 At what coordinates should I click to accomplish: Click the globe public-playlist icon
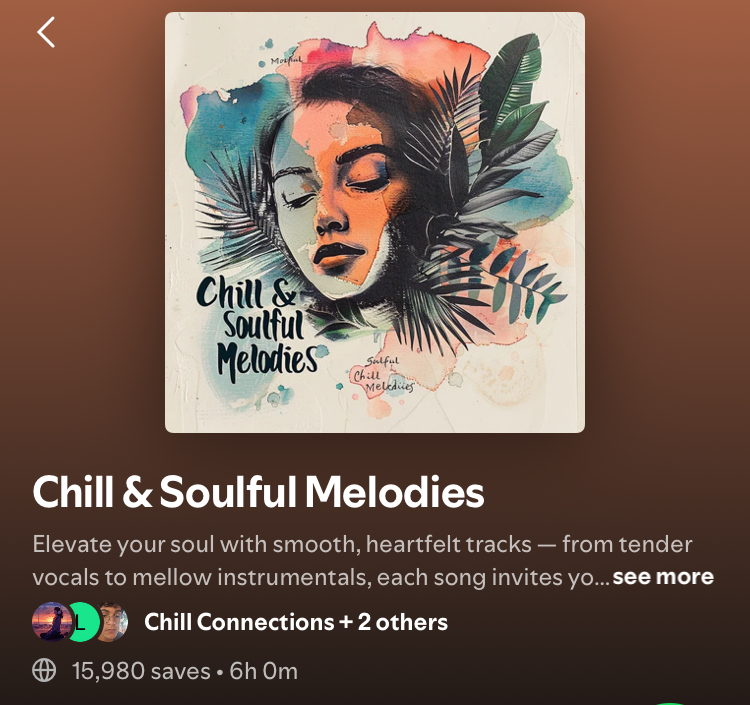[x=44, y=670]
